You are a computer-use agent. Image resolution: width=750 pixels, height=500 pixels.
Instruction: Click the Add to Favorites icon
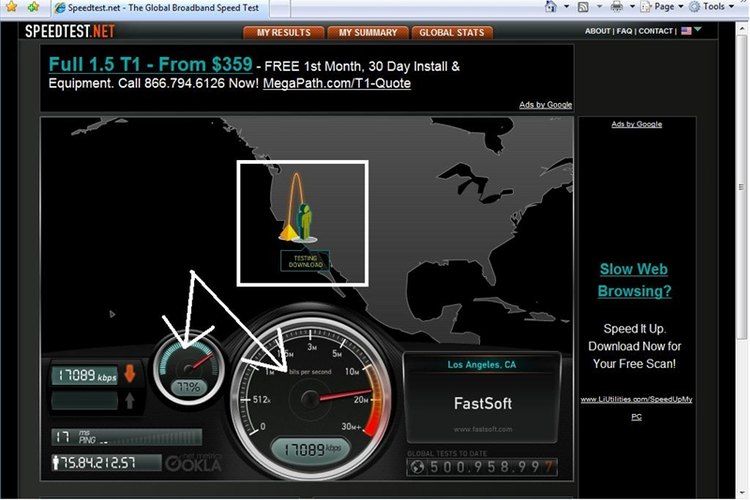coord(33,7)
